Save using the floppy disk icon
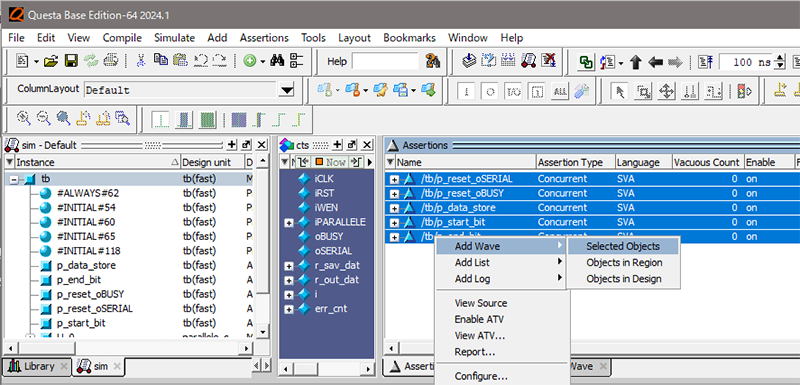800x385 pixels. coord(71,62)
